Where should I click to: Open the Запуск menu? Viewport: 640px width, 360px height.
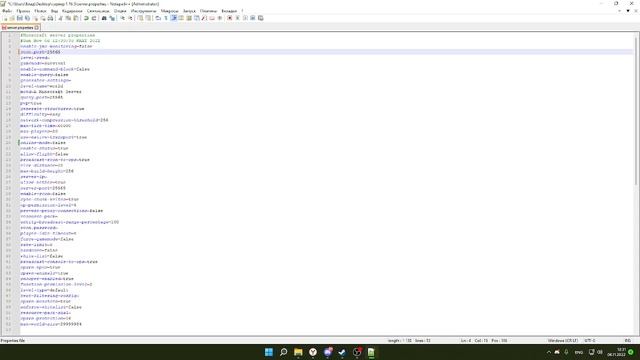click(189, 11)
